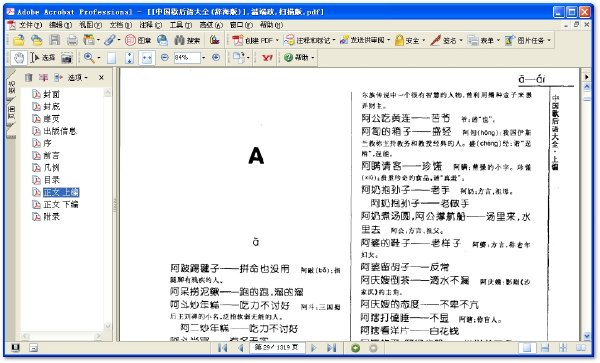Select the 目录 bookmark
This screenshot has height=363, width=600.
click(x=52, y=180)
